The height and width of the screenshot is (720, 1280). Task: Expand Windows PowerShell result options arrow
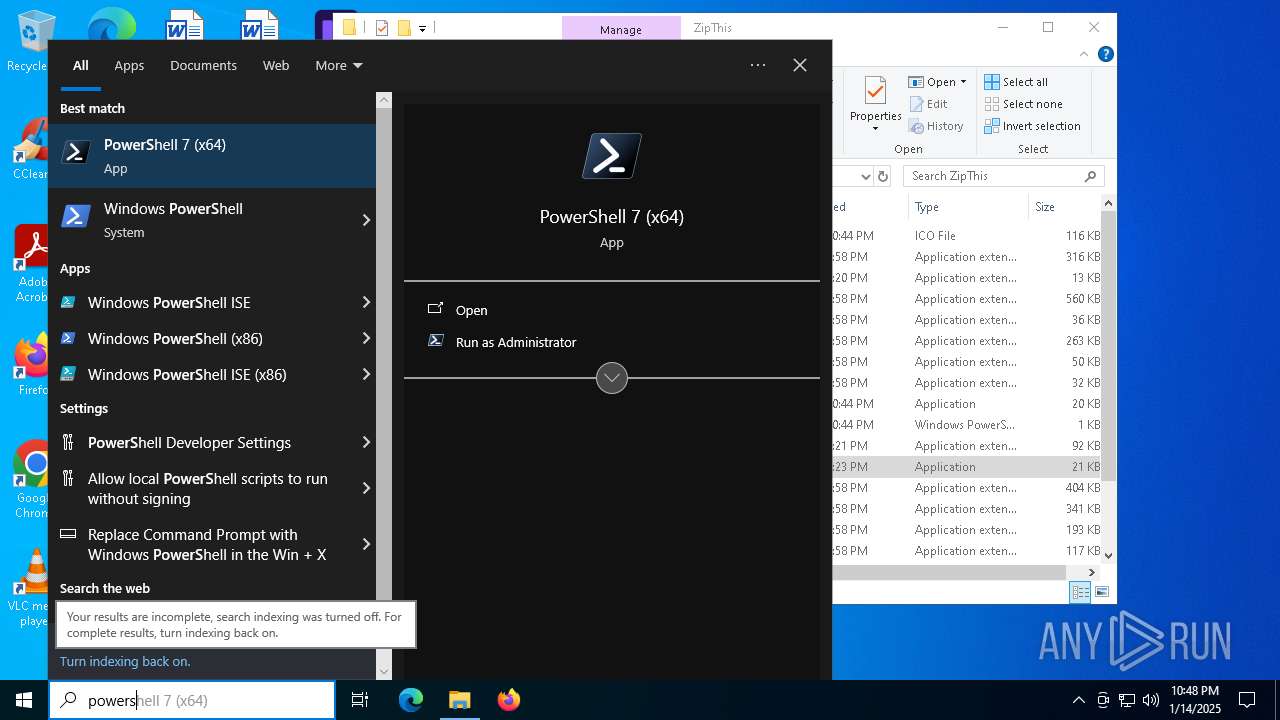click(366, 220)
